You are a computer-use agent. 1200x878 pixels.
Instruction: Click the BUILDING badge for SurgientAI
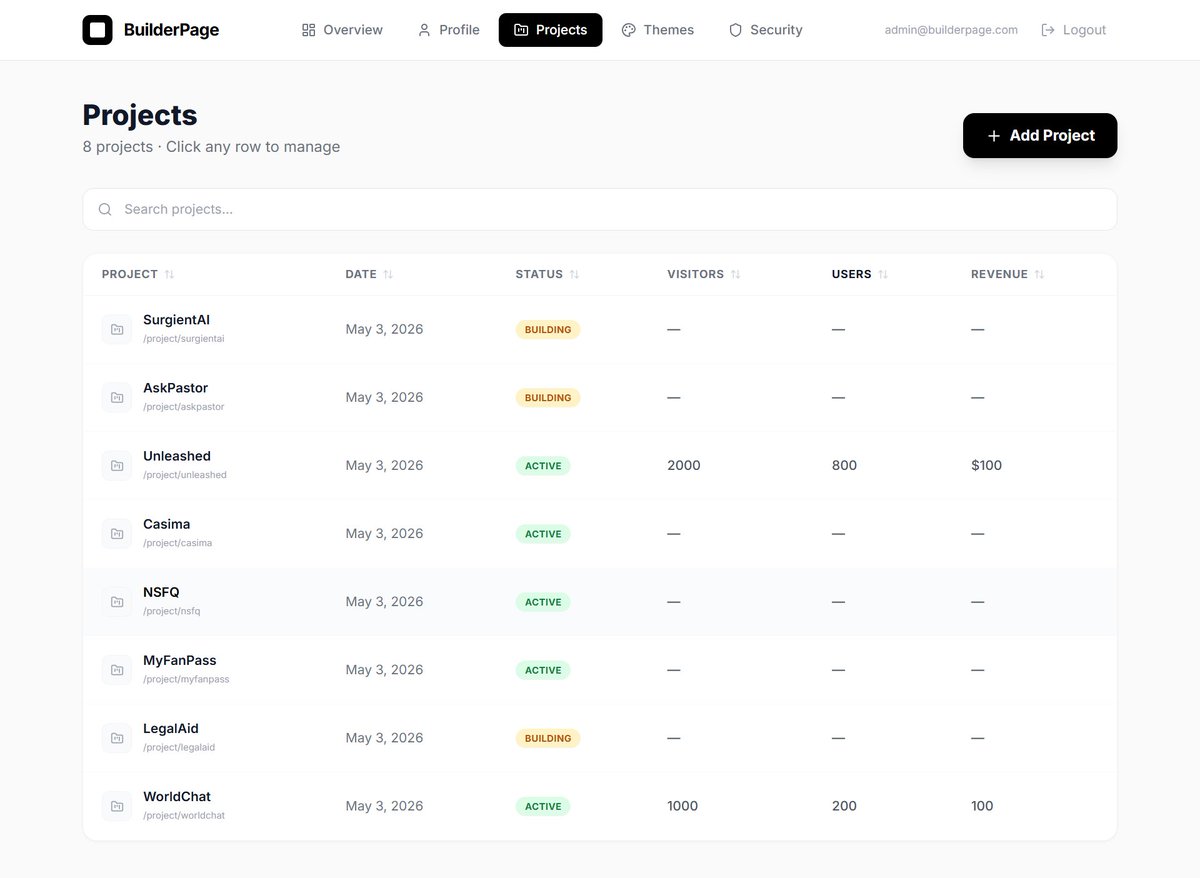click(548, 329)
